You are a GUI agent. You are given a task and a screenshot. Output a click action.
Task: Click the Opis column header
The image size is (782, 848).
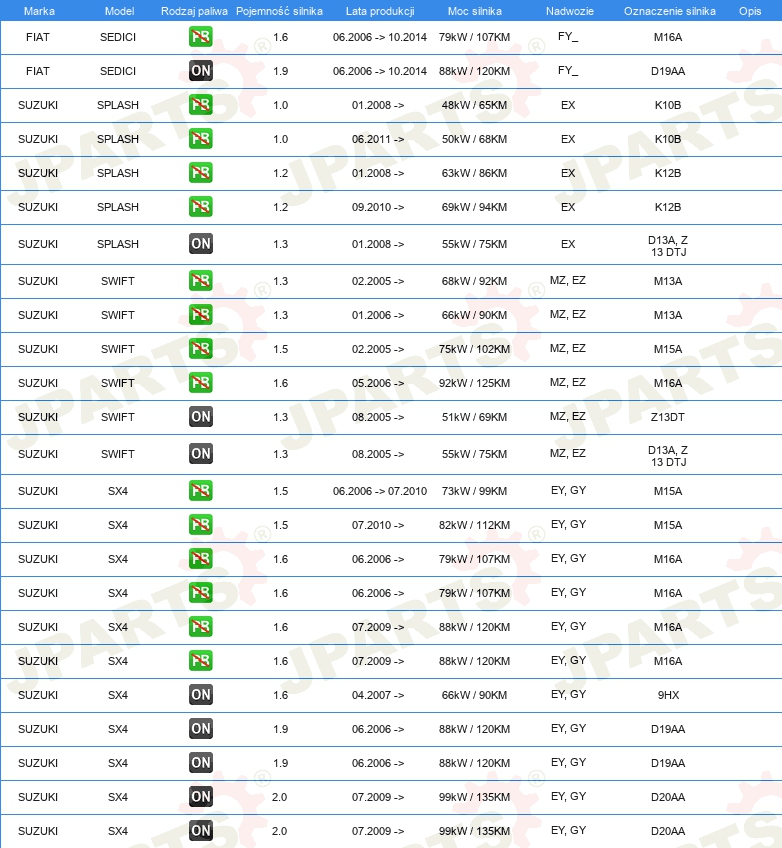coord(750,11)
